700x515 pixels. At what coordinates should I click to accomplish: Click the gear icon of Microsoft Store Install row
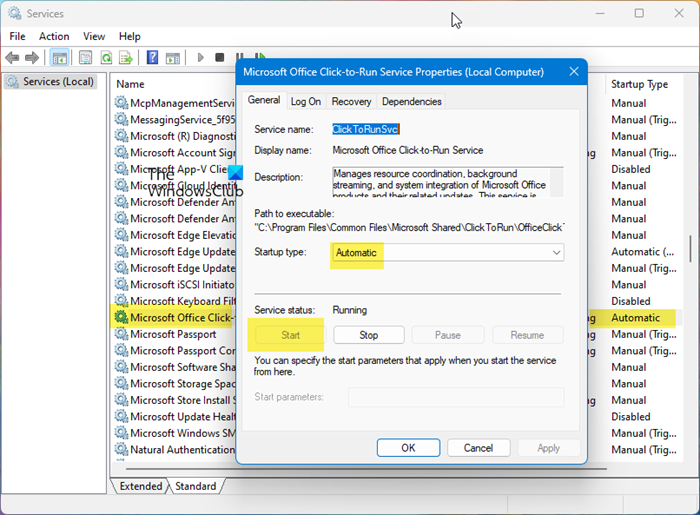pos(121,400)
